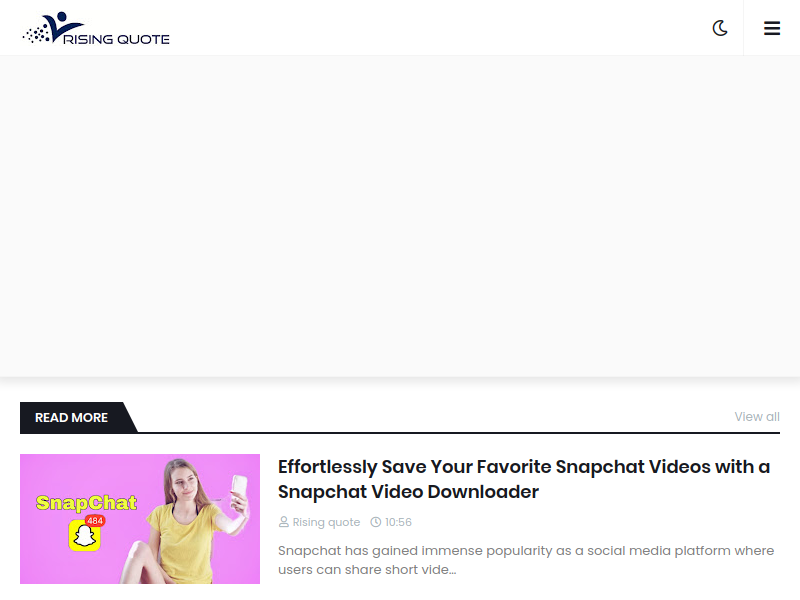Click the 10:56 post time

(x=398, y=522)
